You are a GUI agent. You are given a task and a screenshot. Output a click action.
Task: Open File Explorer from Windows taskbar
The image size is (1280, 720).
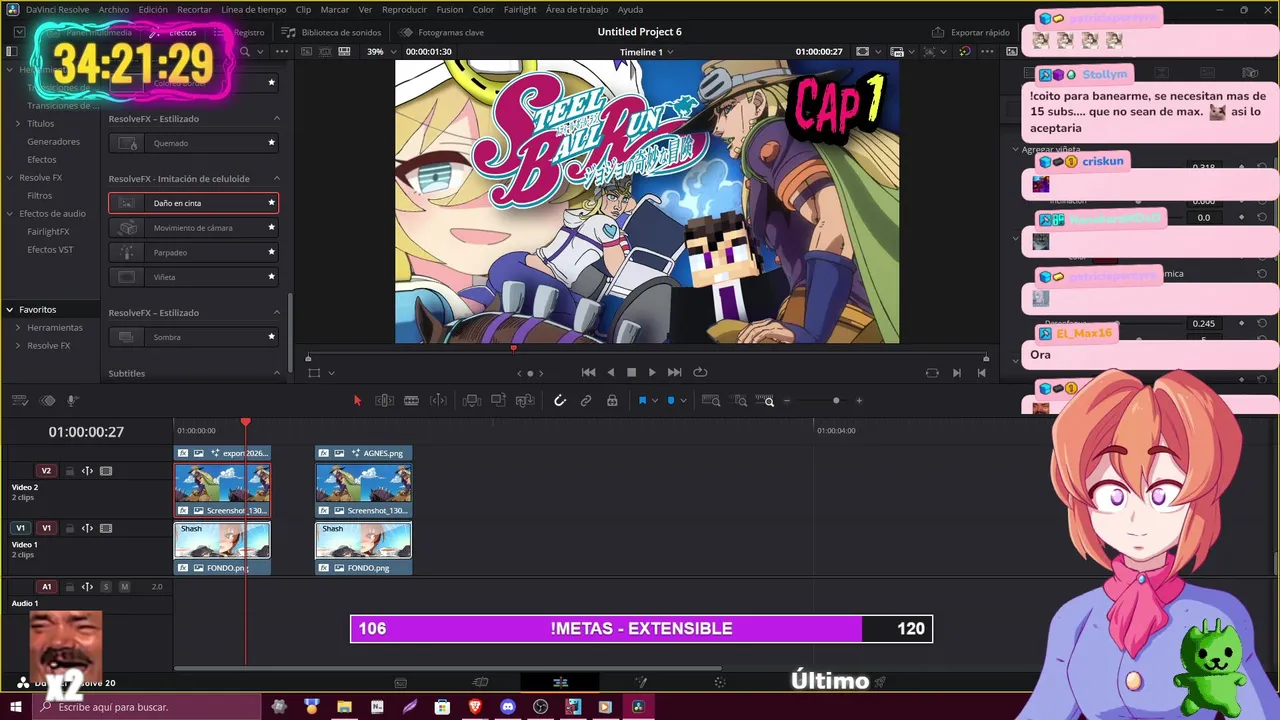(x=344, y=707)
